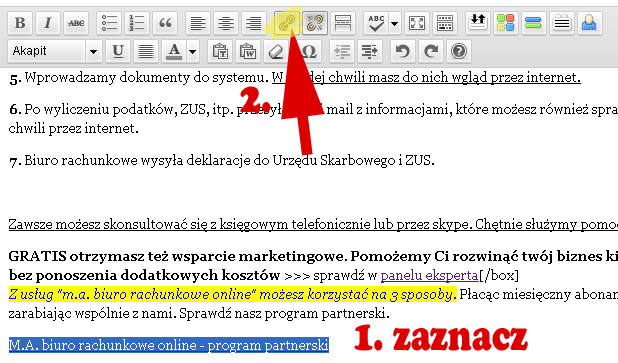The image size is (618, 363).
Task: Toggle the spellchecker
Action: [376, 23]
